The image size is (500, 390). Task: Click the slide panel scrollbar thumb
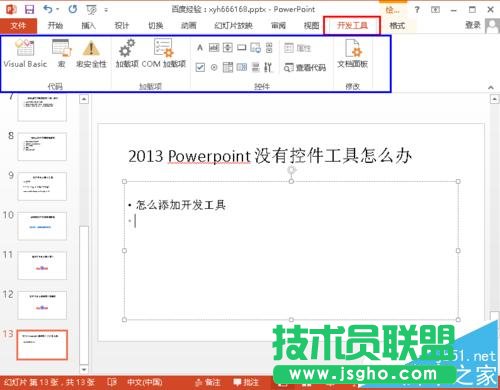(x=84, y=295)
